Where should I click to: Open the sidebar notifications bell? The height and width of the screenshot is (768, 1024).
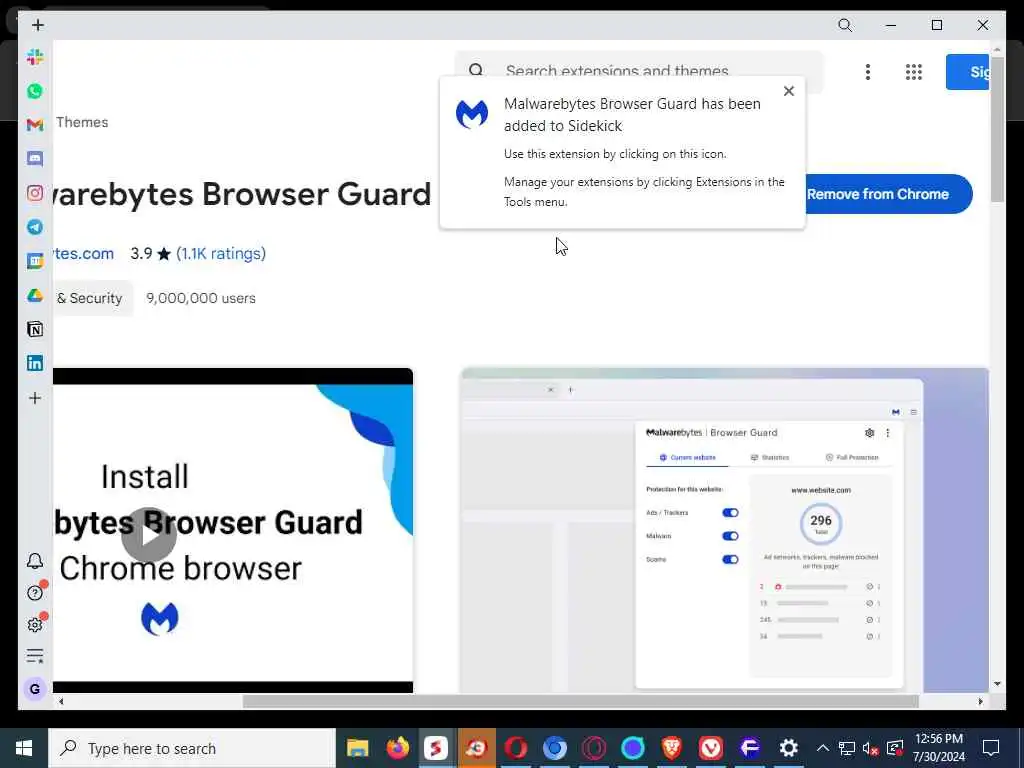point(35,561)
